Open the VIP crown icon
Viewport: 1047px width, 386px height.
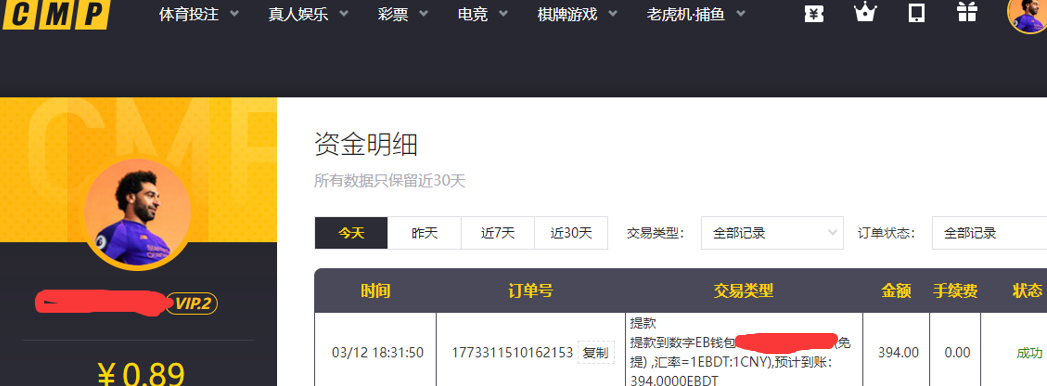(865, 12)
